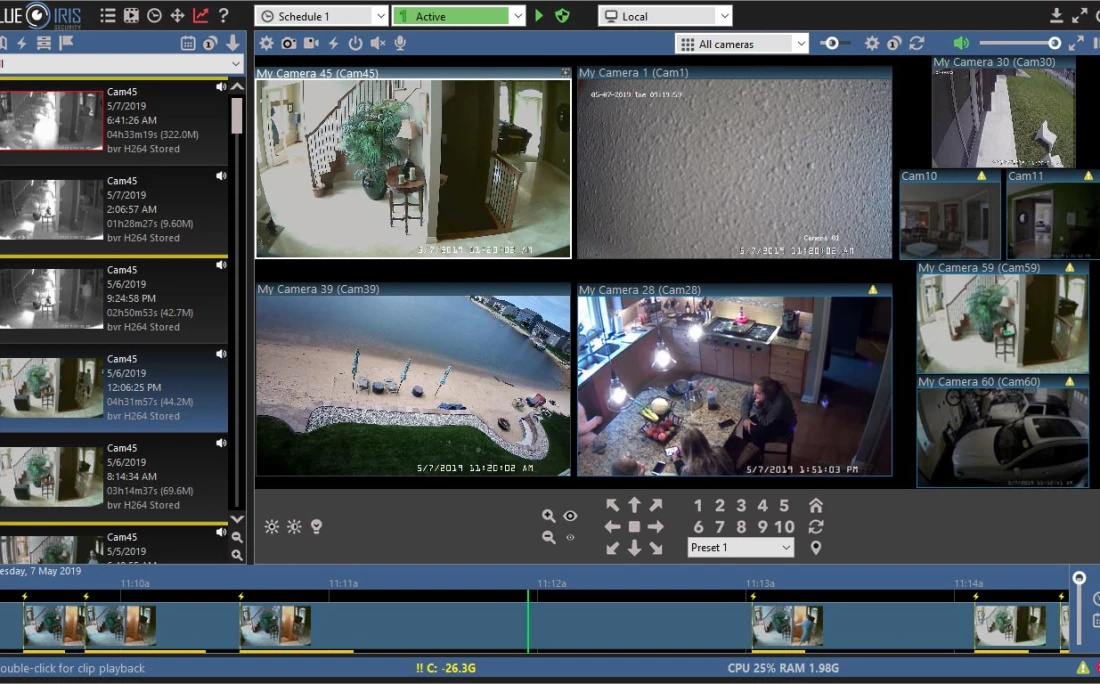Open the clips list view icon
This screenshot has height=684, width=1100.
point(108,16)
